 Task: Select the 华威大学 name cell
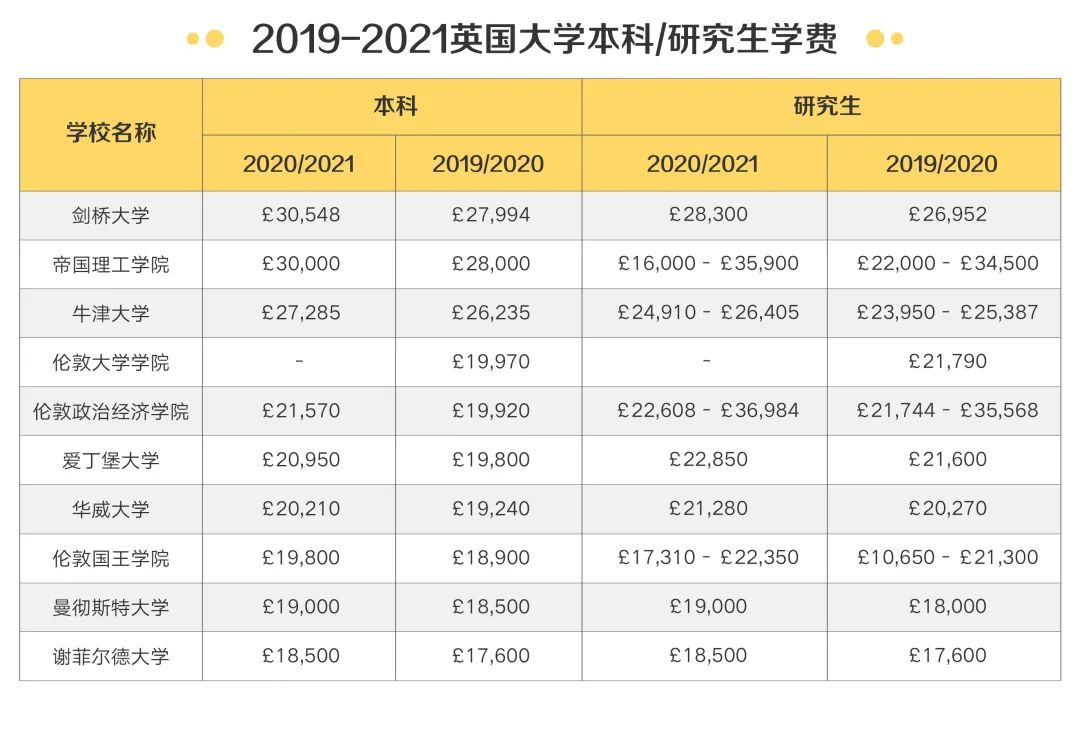tap(111, 509)
